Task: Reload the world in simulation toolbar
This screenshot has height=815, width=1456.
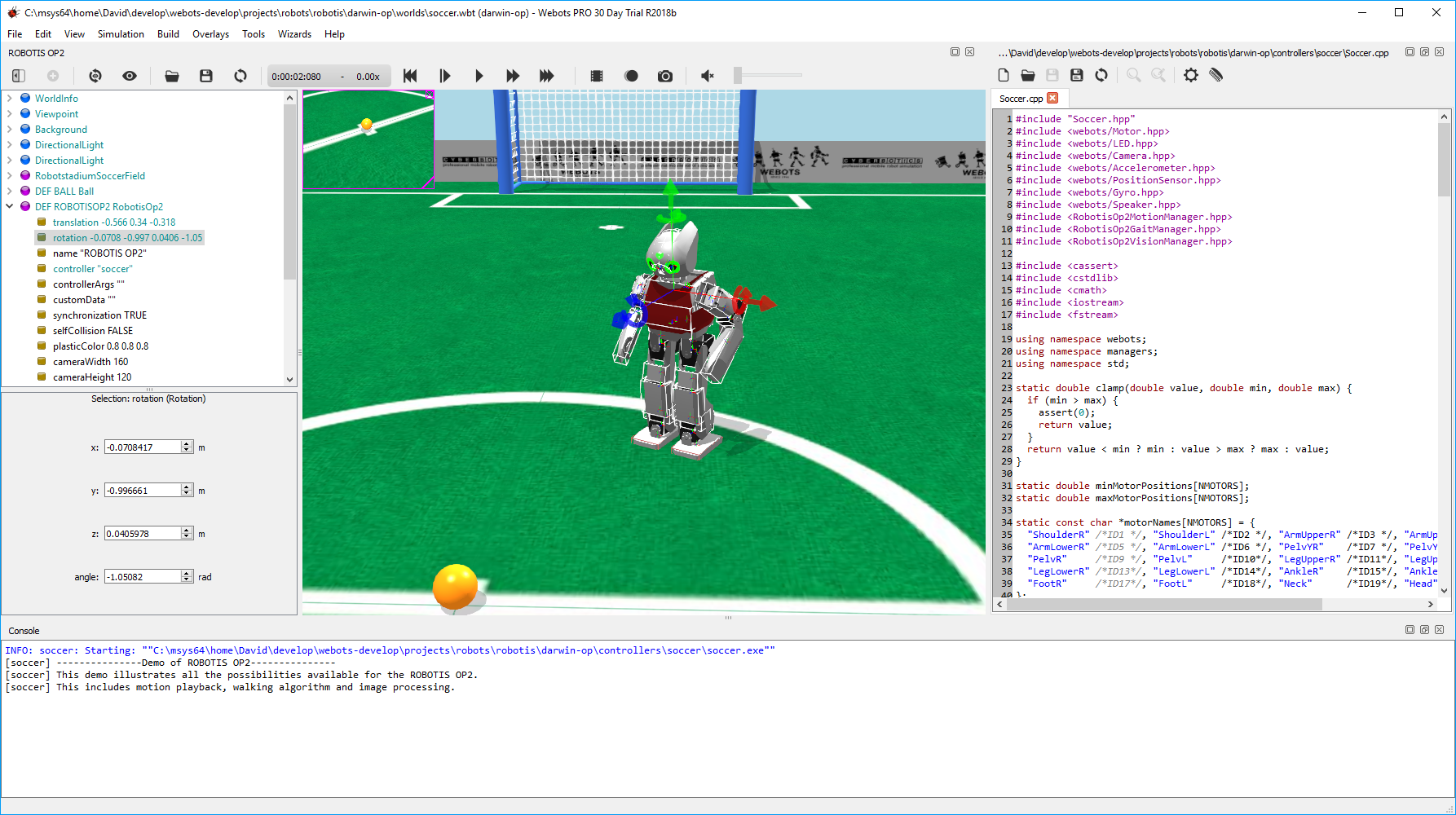Action: pos(240,76)
